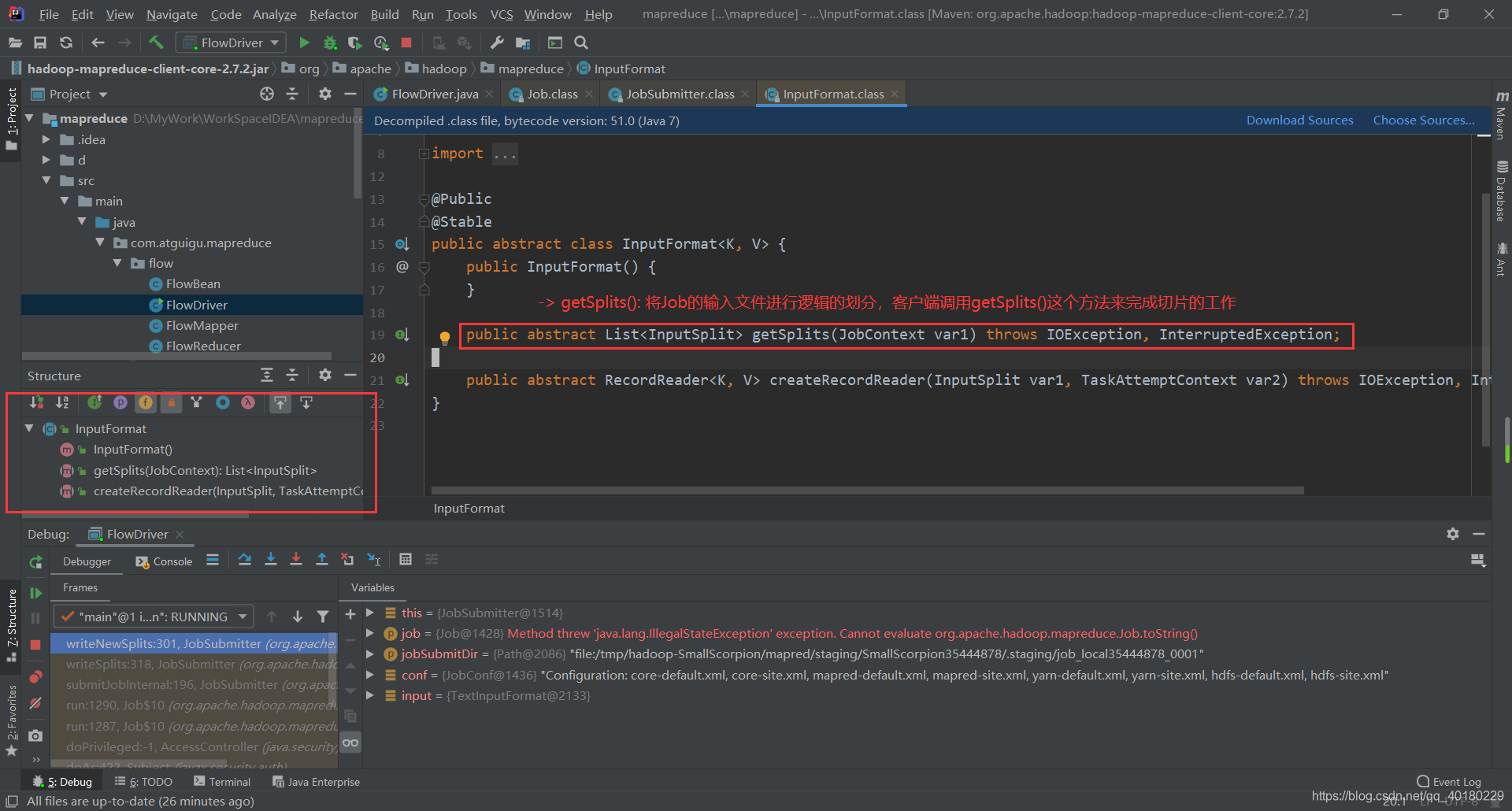Open the FlowDriver run configuration dropdown
The width and height of the screenshot is (1512, 811).
point(231,43)
